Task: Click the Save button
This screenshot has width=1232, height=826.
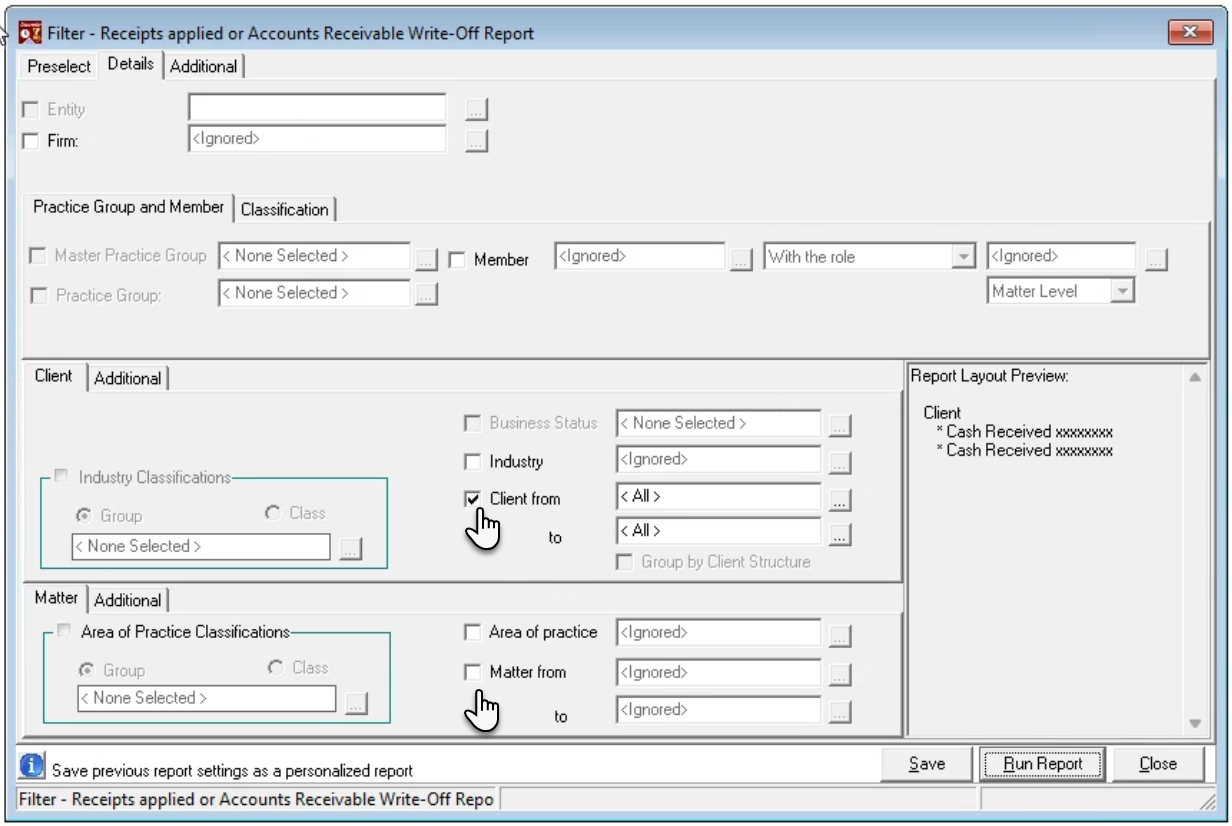Action: 927,764
